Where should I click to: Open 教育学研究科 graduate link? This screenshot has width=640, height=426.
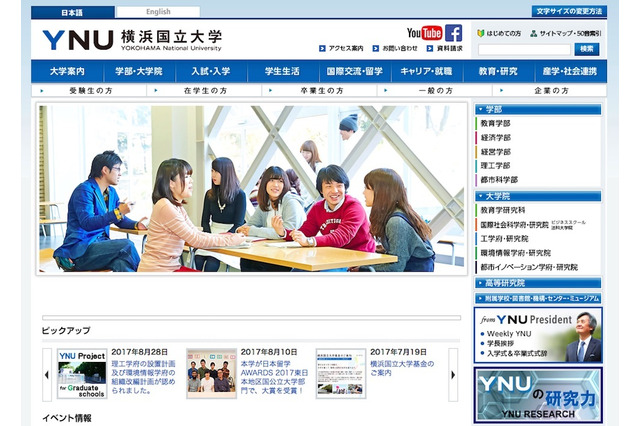[x=502, y=210]
